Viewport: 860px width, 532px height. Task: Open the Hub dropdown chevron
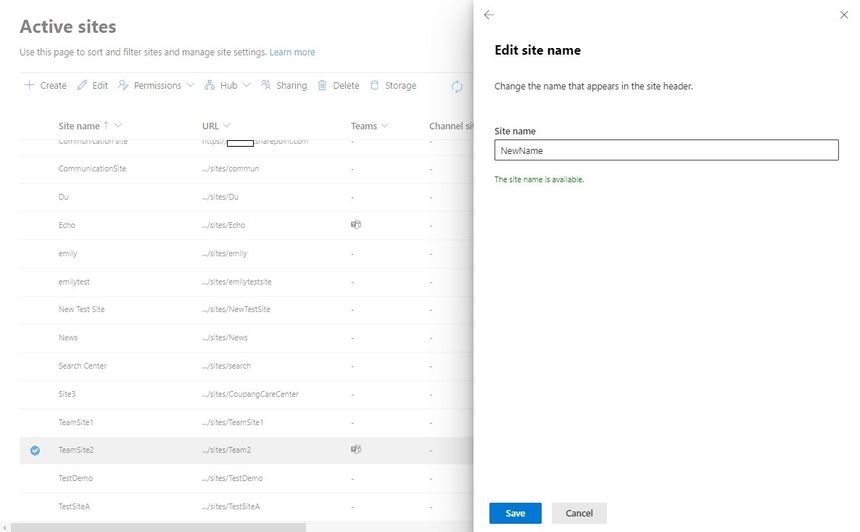pyautogui.click(x=246, y=85)
